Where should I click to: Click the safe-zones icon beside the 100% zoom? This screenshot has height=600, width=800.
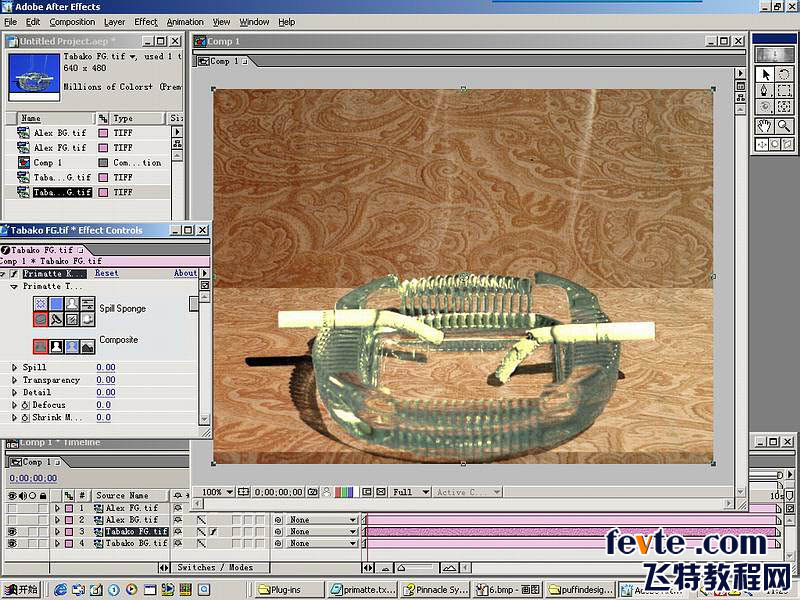tap(244, 492)
